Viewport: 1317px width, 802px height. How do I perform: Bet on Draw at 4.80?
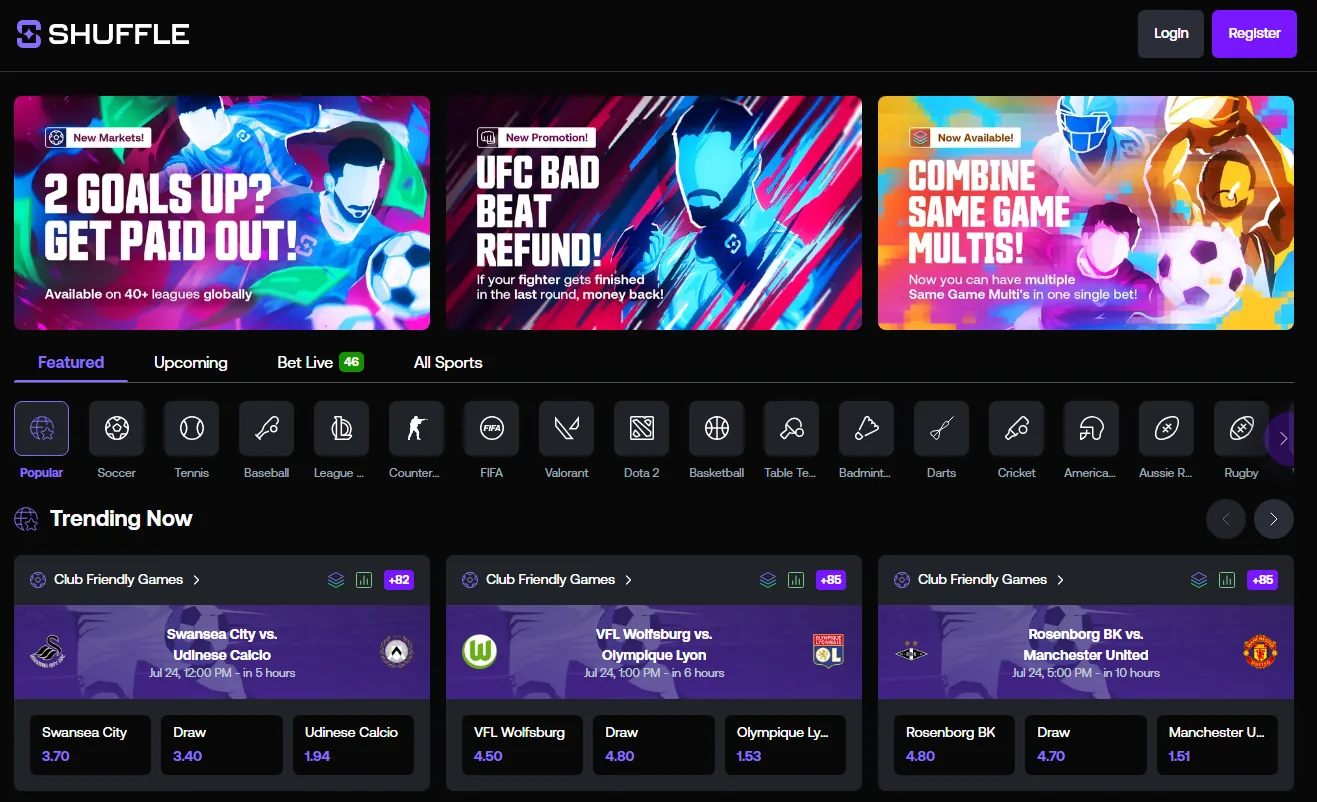point(653,745)
